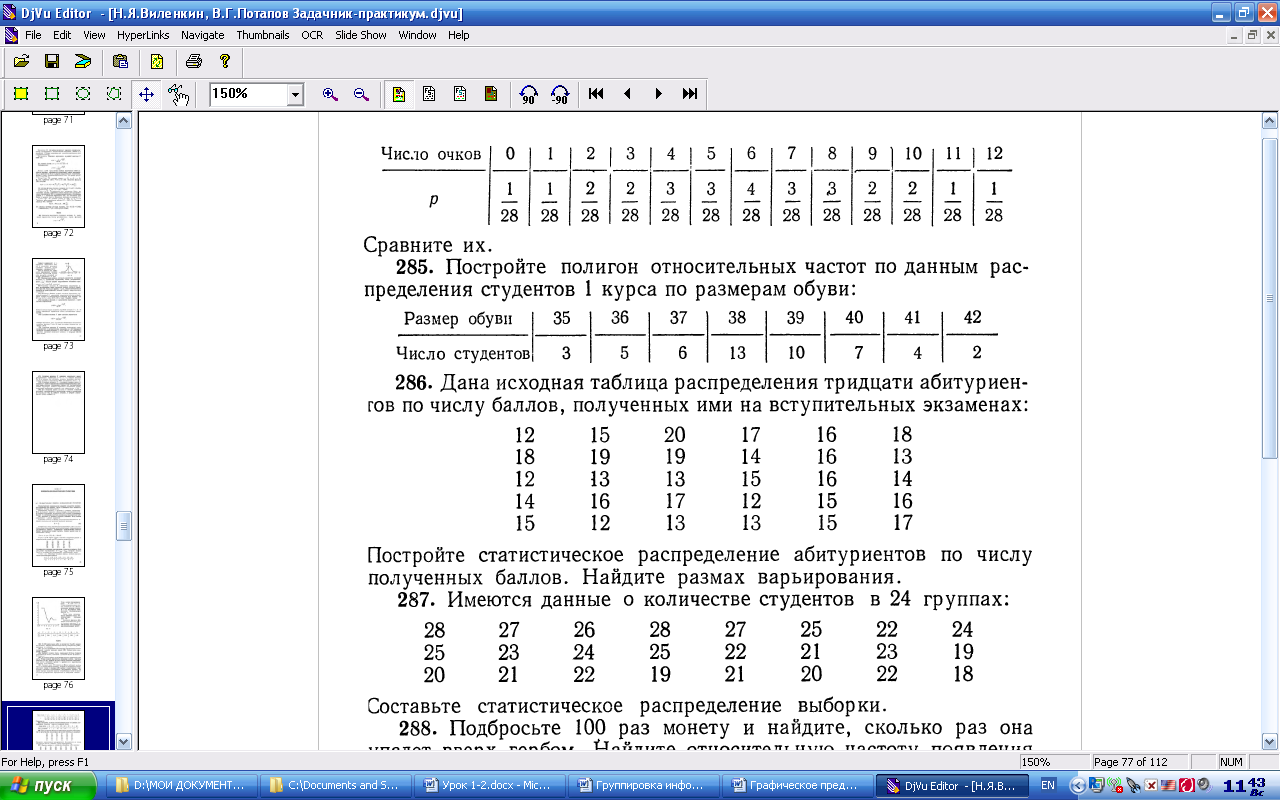
Task: Click the Zoom Out magnifier icon
Action: click(x=361, y=94)
